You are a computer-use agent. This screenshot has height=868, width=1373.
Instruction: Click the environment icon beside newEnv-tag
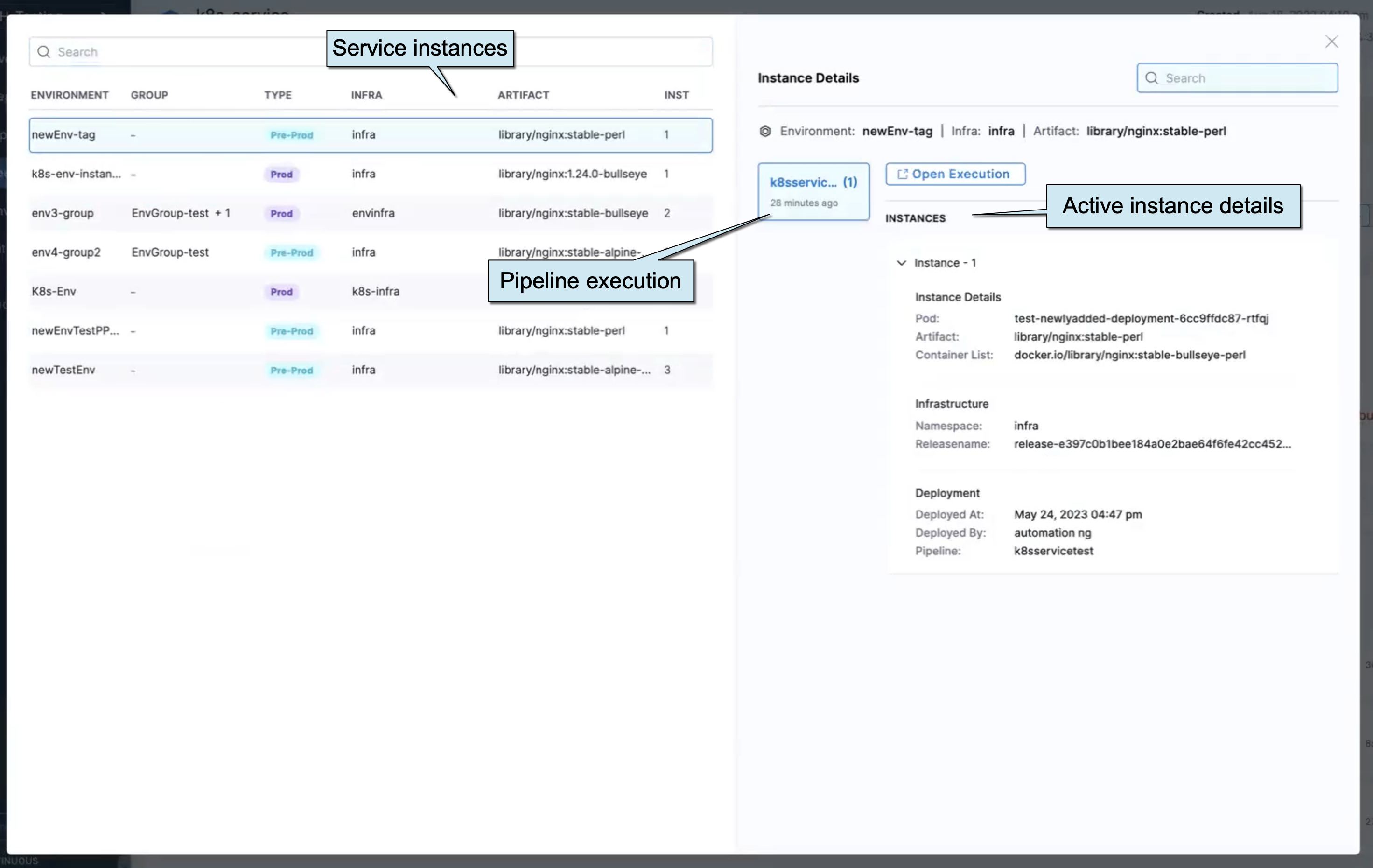tap(764, 131)
